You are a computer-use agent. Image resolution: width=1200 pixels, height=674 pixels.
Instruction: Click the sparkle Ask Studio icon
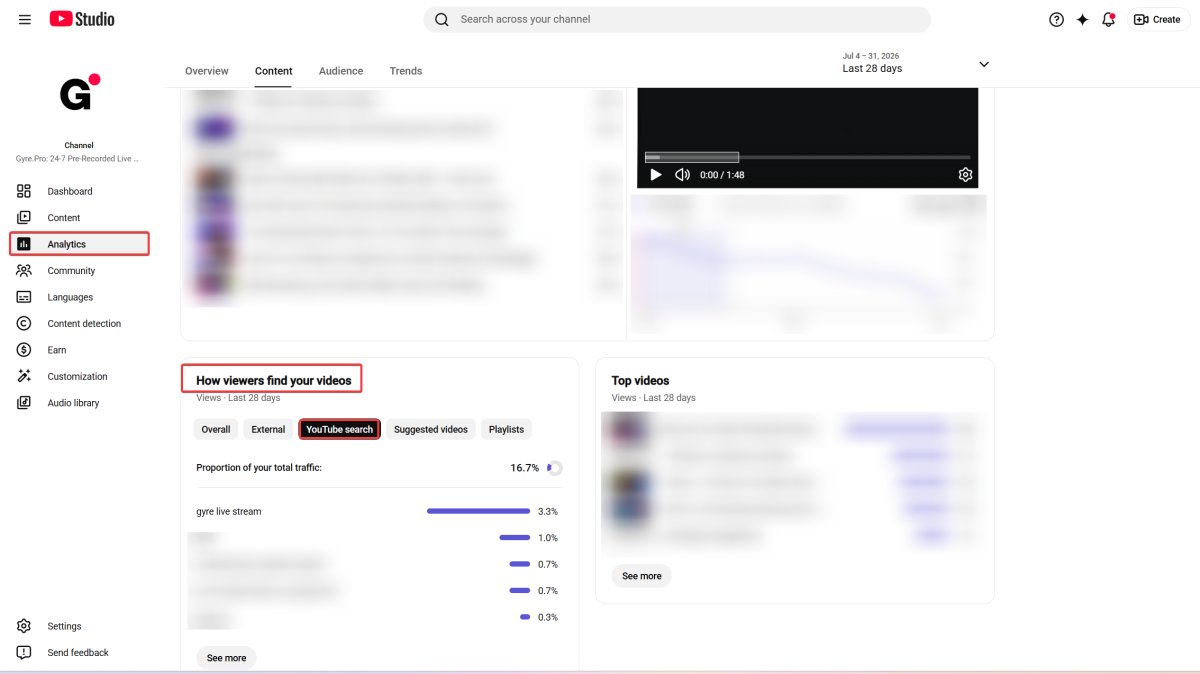(1082, 19)
